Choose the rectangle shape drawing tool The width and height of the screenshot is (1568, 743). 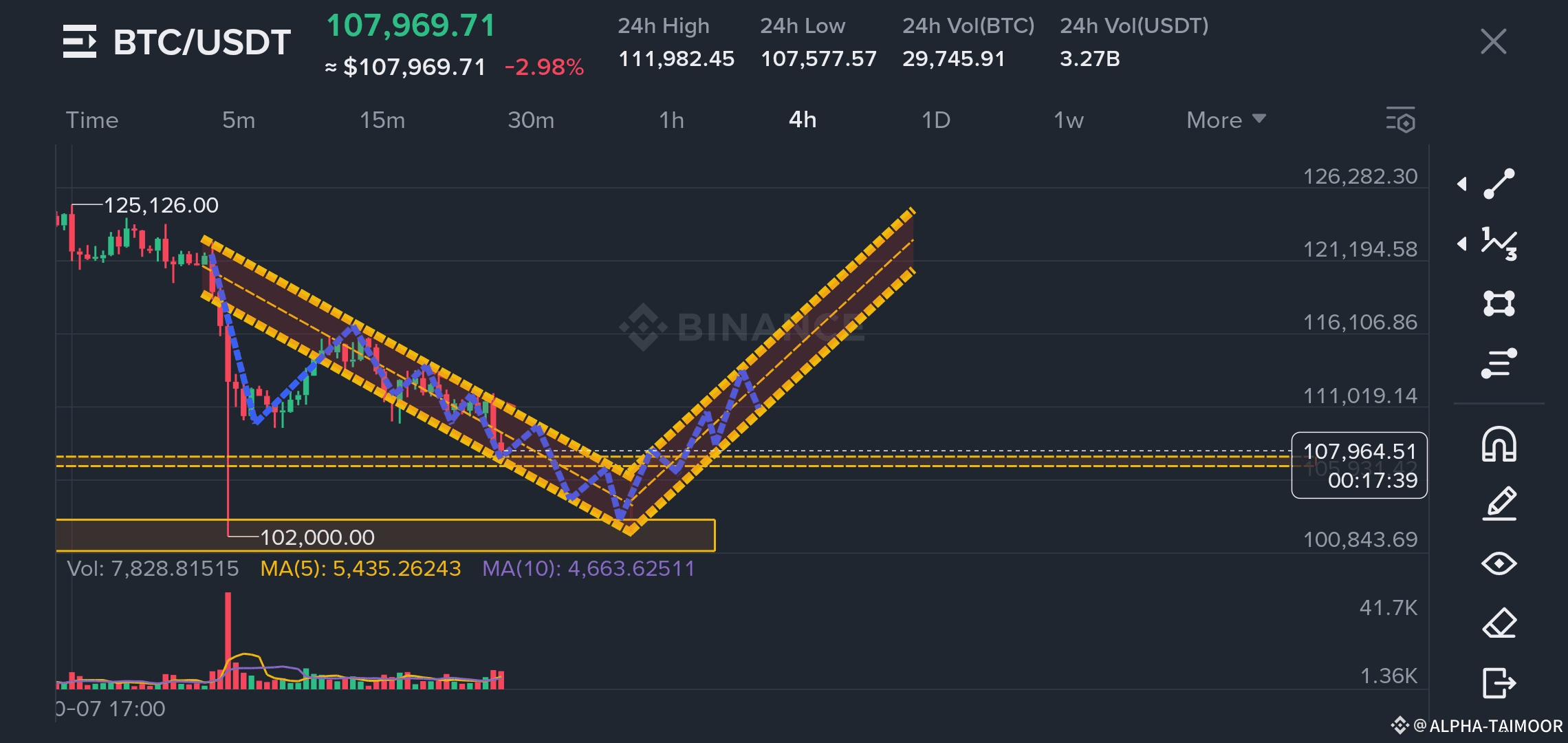(1499, 303)
